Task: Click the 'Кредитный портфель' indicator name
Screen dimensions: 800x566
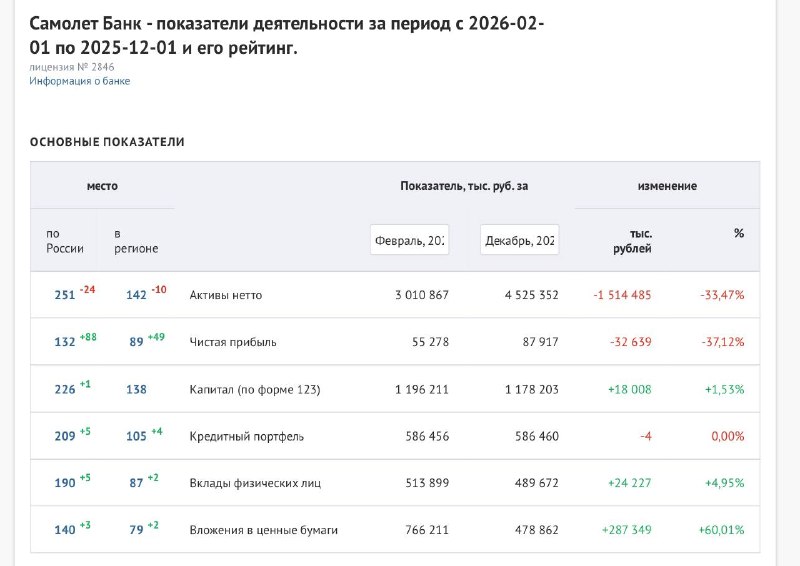Action: (246, 436)
